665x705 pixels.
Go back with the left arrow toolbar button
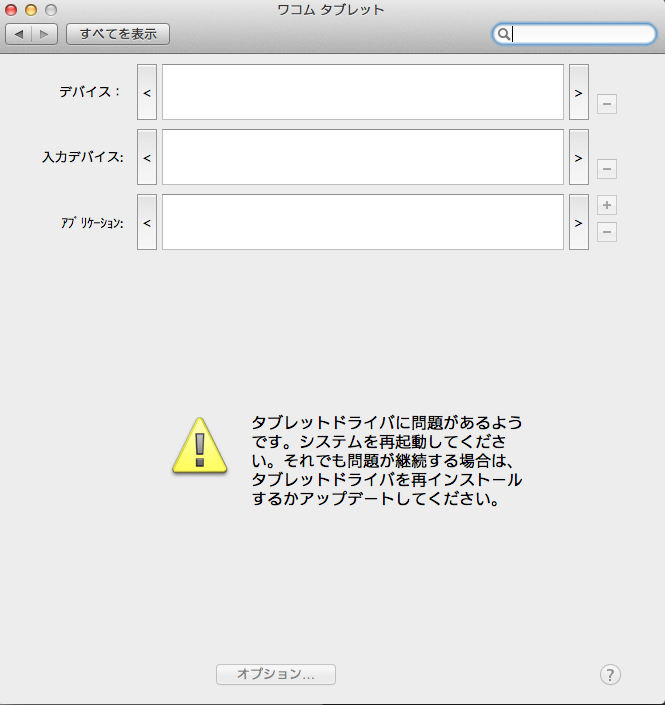click(18, 34)
